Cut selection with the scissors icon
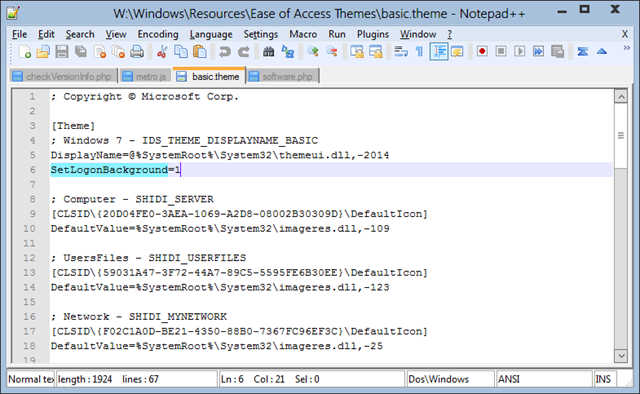640x394 pixels. click(x=162, y=52)
